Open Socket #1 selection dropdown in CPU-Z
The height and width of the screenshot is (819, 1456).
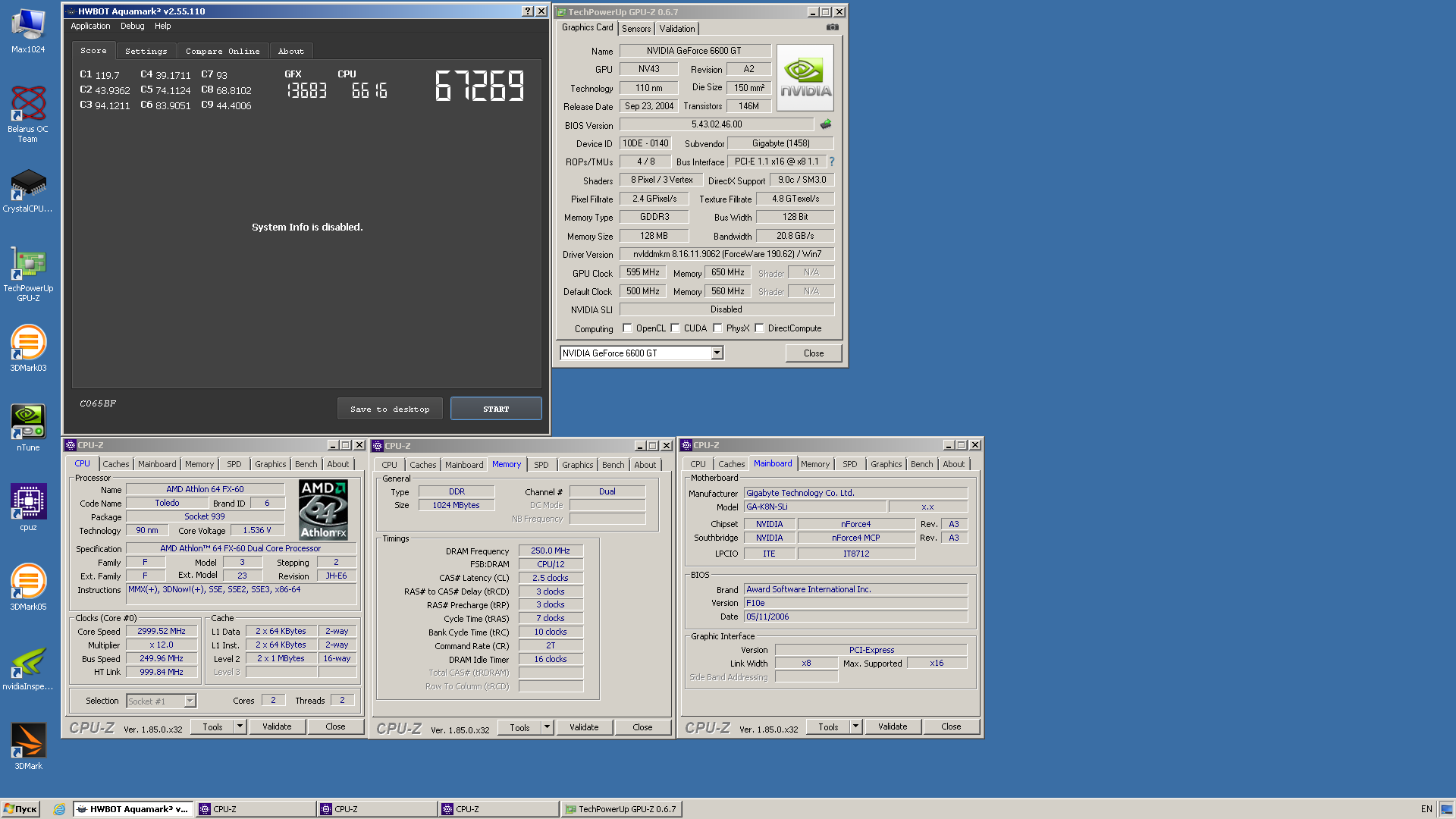point(190,701)
